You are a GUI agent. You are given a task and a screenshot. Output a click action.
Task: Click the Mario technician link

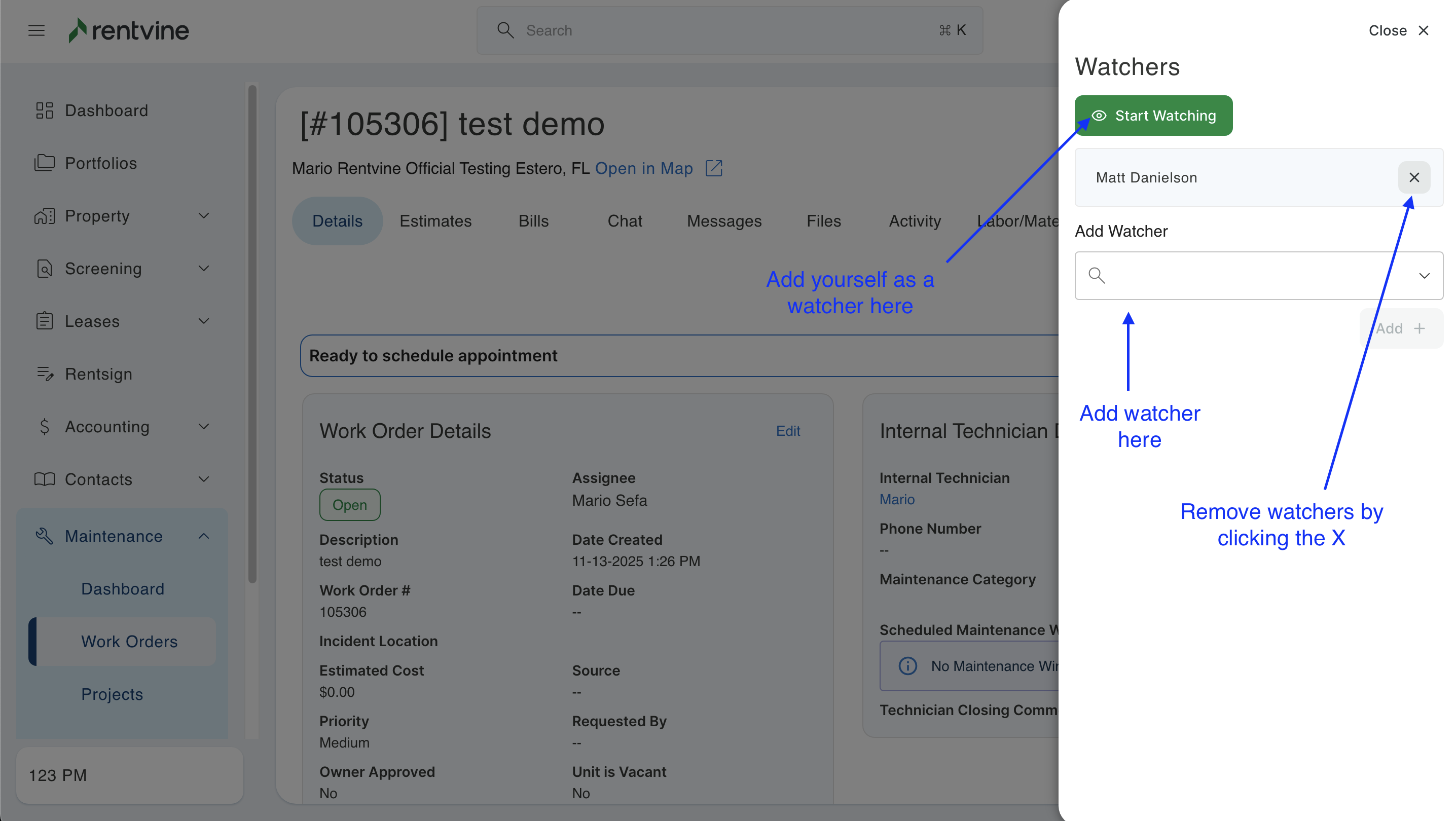pyautogui.click(x=896, y=500)
